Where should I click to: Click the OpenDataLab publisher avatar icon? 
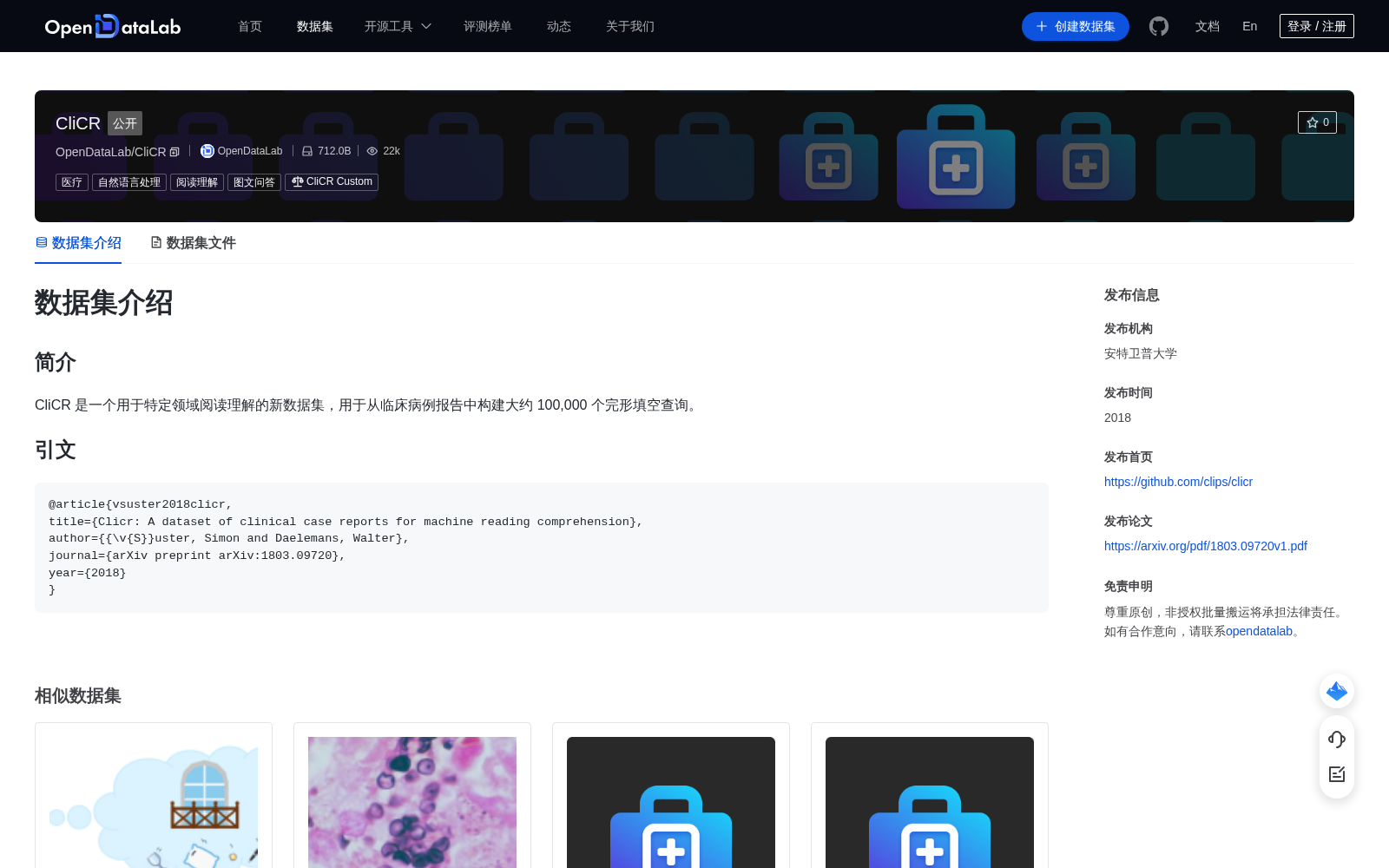[x=207, y=151]
